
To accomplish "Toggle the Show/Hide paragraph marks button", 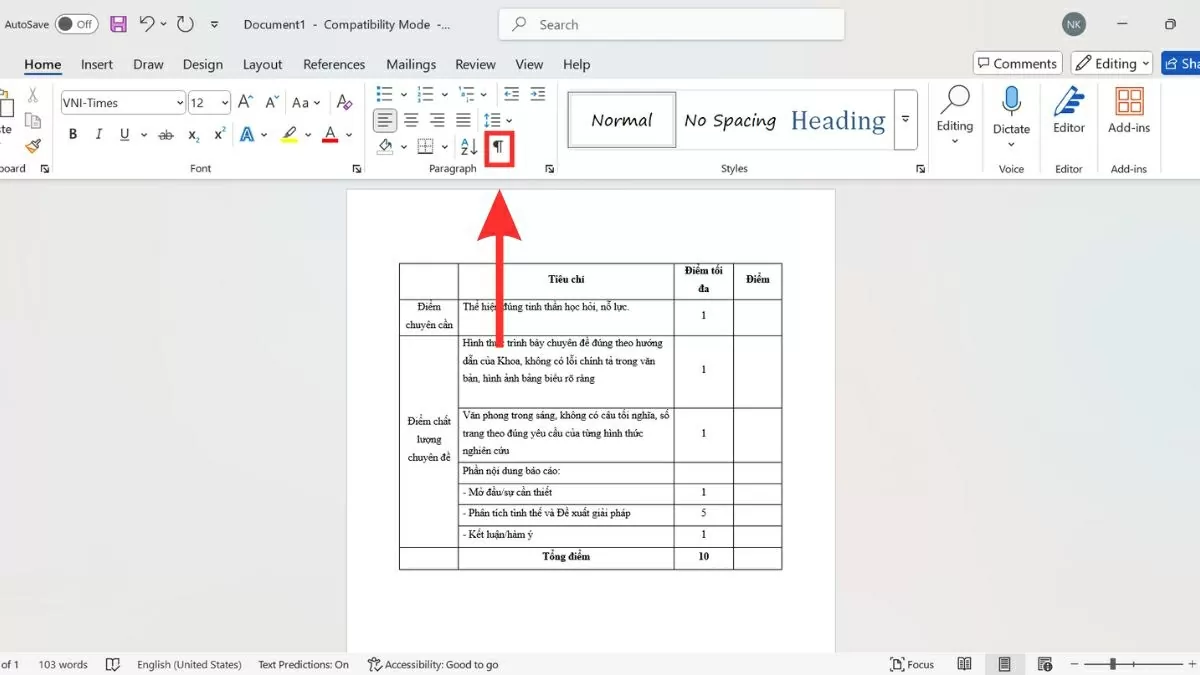I will [x=498, y=146].
